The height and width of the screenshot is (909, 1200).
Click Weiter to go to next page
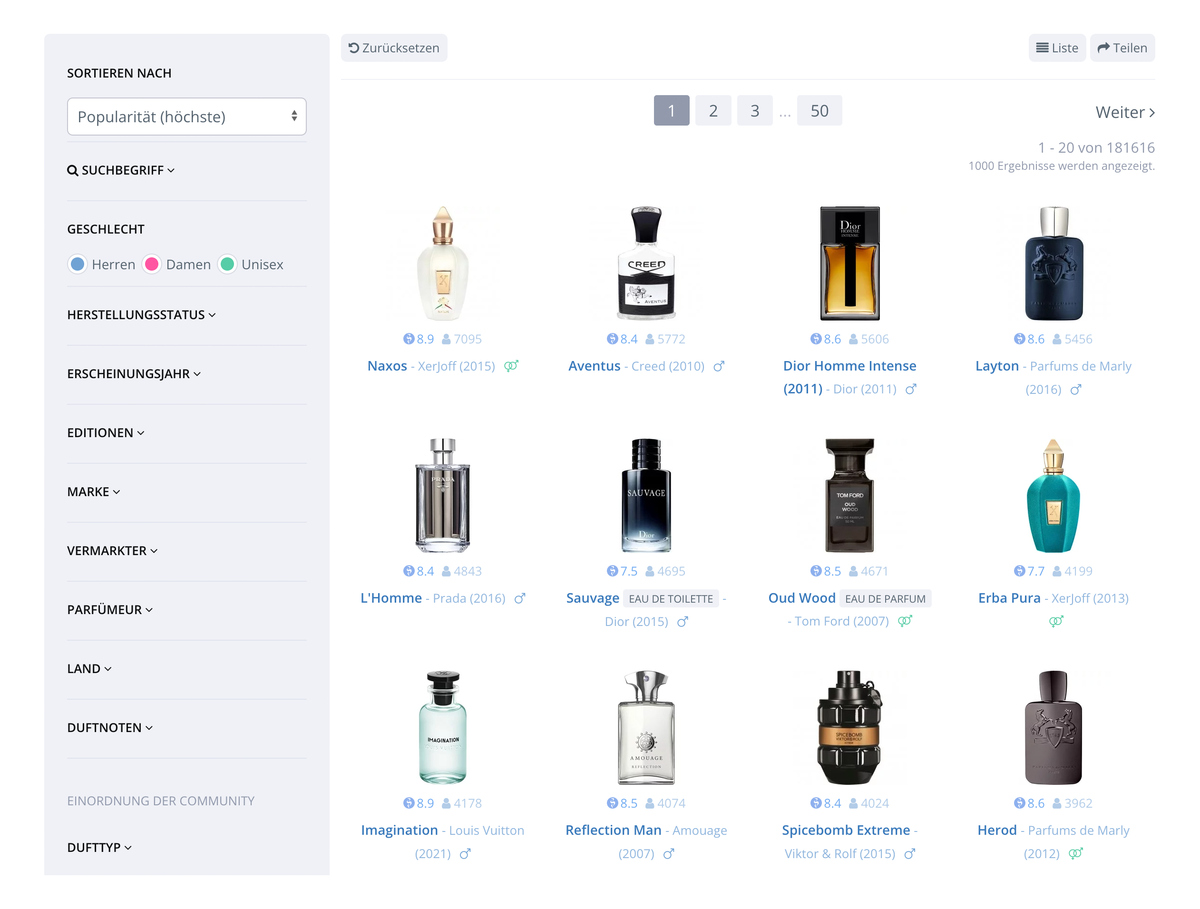click(x=1125, y=112)
